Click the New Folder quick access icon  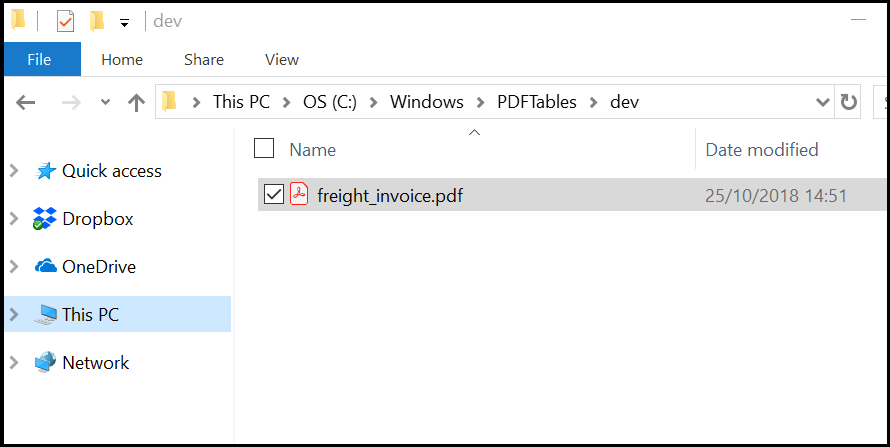tap(96, 21)
